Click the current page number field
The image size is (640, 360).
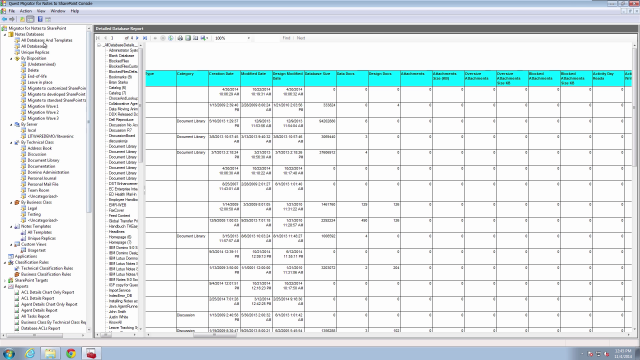click(x=117, y=38)
